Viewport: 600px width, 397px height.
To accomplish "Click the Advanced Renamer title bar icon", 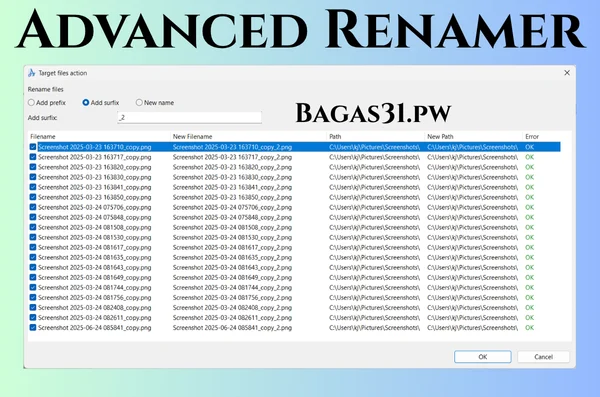I will click(32, 73).
